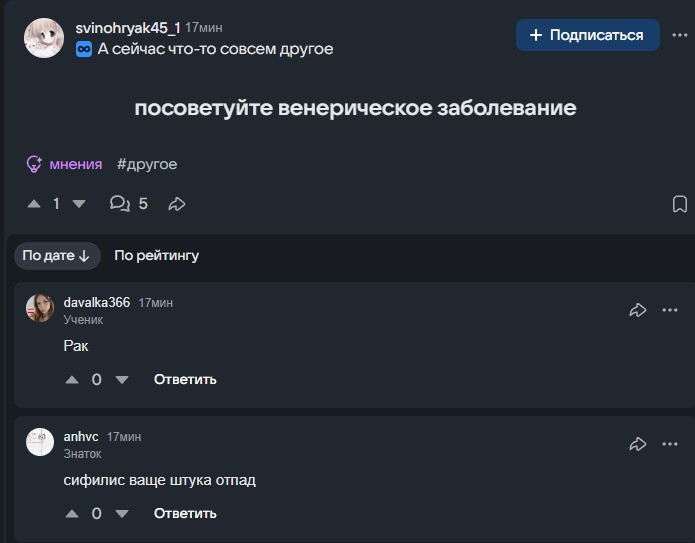Open svinohryak45_1's profile avatar
This screenshot has width=695, height=543.
click(44, 38)
